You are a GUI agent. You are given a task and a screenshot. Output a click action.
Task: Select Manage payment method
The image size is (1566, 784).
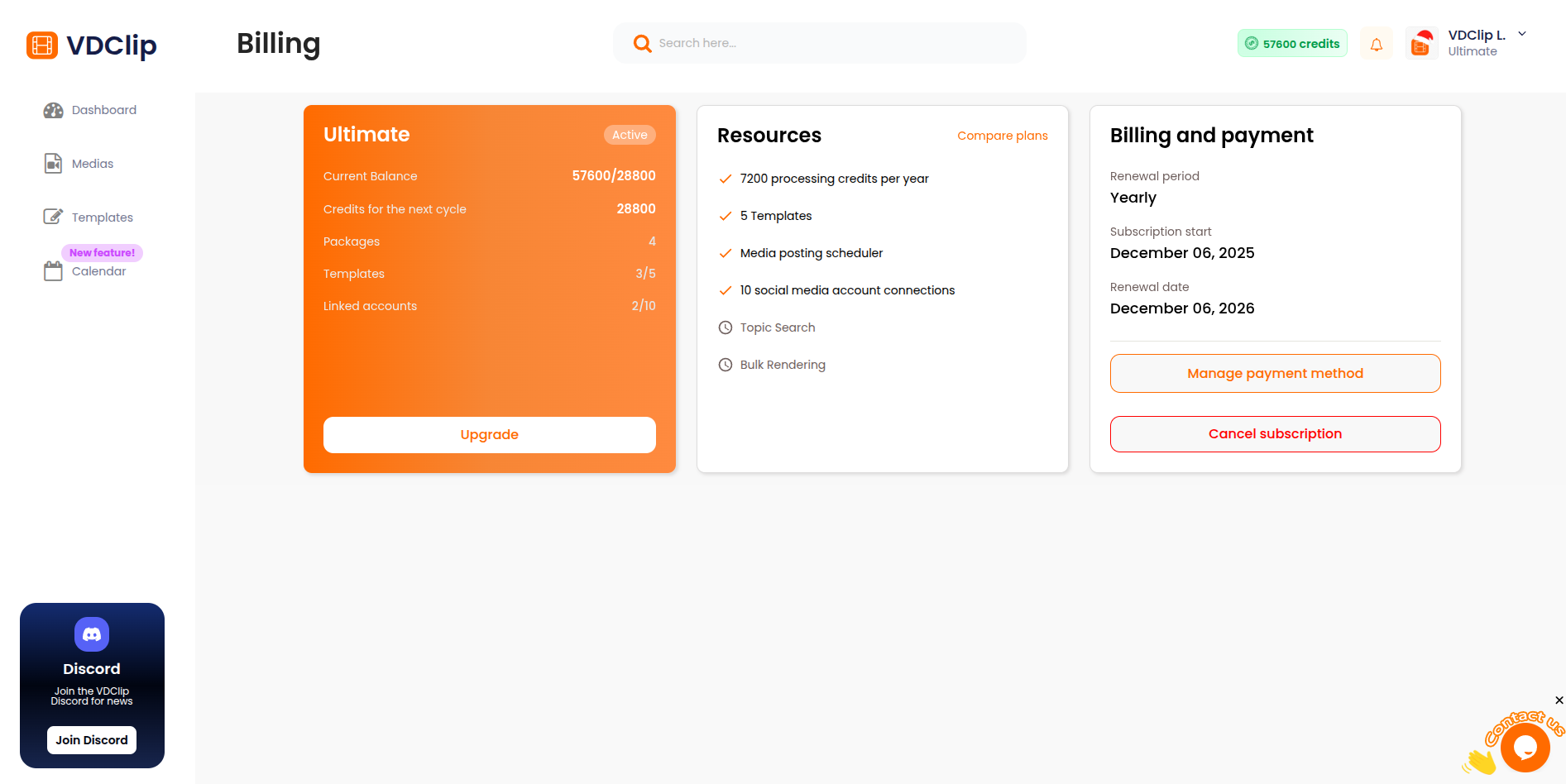pos(1274,373)
